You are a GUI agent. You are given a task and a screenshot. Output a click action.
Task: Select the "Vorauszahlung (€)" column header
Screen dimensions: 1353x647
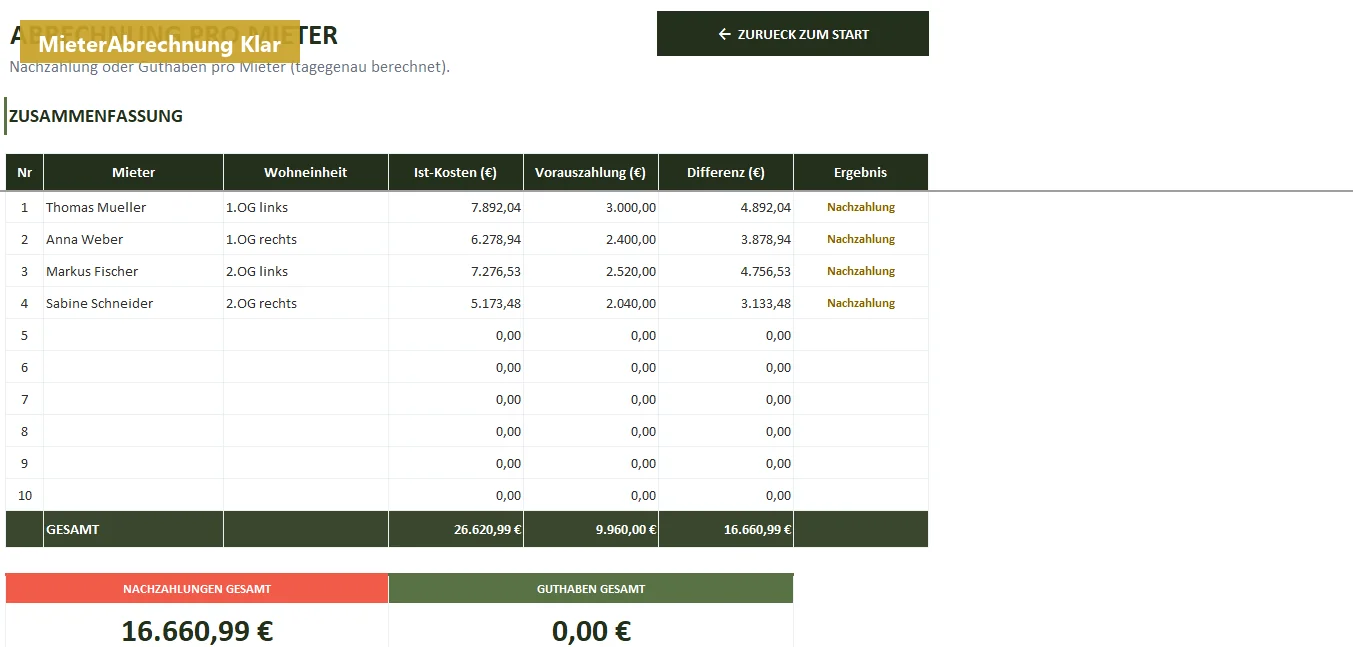[591, 172]
